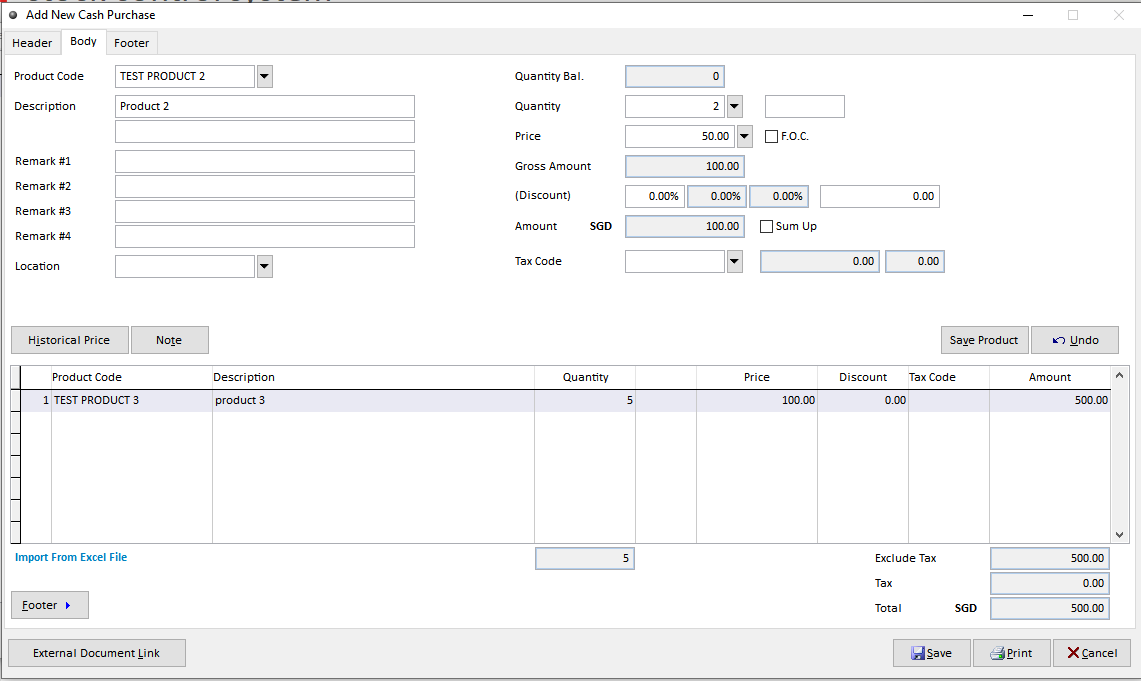
Task: Click the Price column header
Action: coord(757,377)
